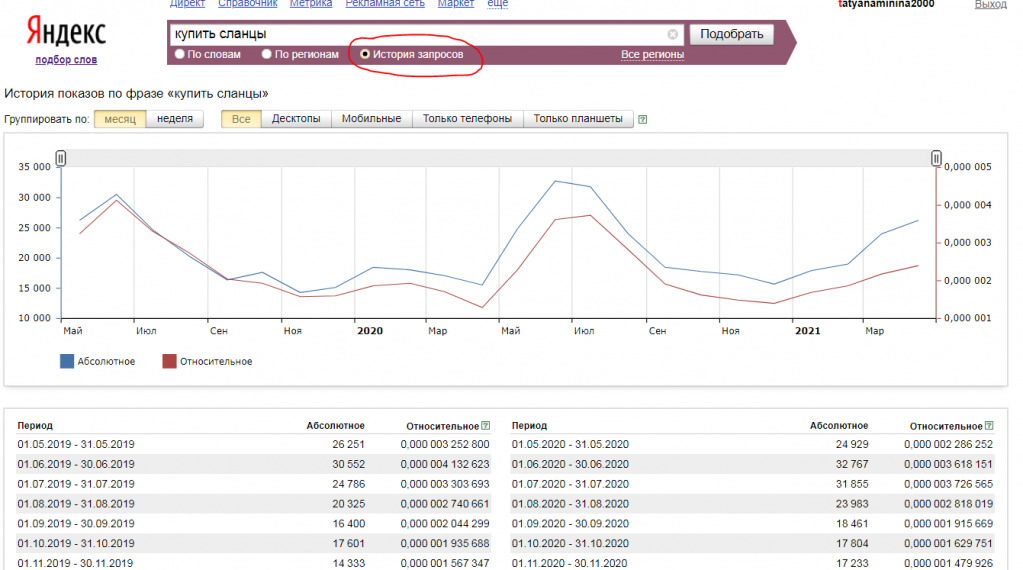Image resolution: width=1023 pixels, height=570 pixels.
Task: Click absolute value 26 251
Action: [x=348, y=444]
